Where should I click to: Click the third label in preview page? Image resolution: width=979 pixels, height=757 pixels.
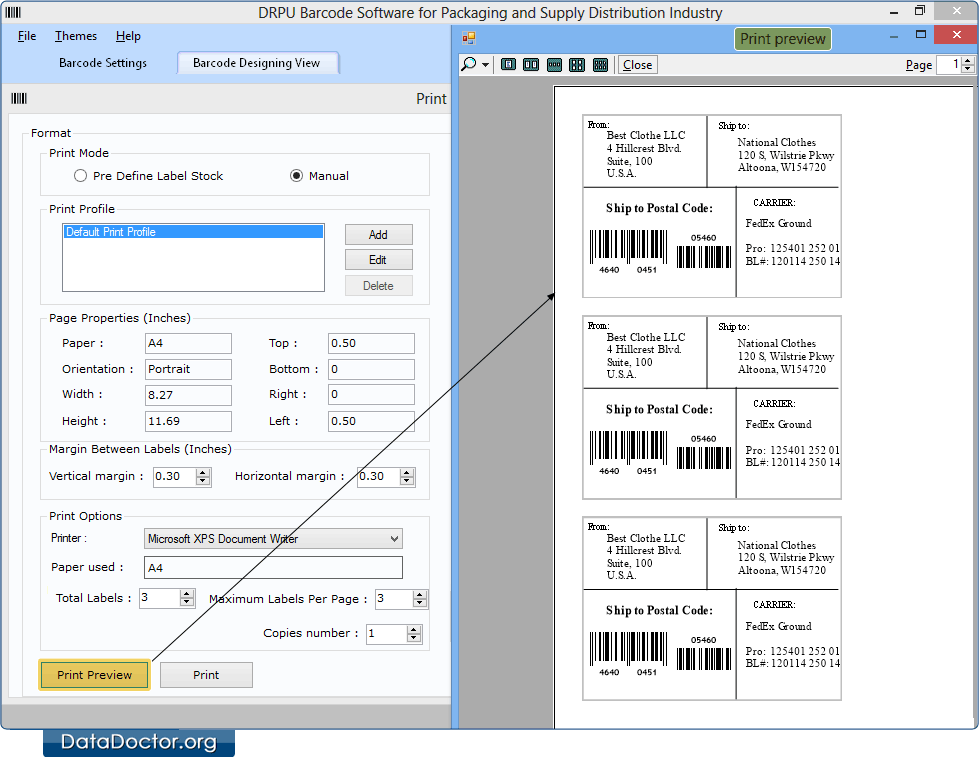[712, 608]
